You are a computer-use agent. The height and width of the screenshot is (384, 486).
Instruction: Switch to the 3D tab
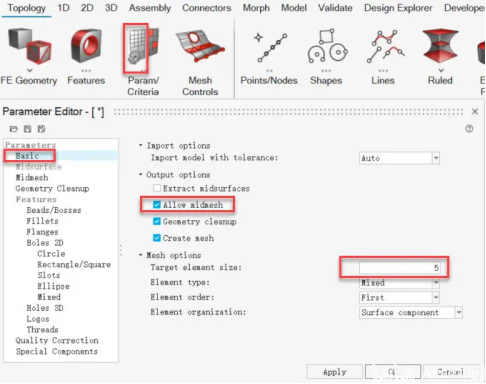click(x=111, y=8)
